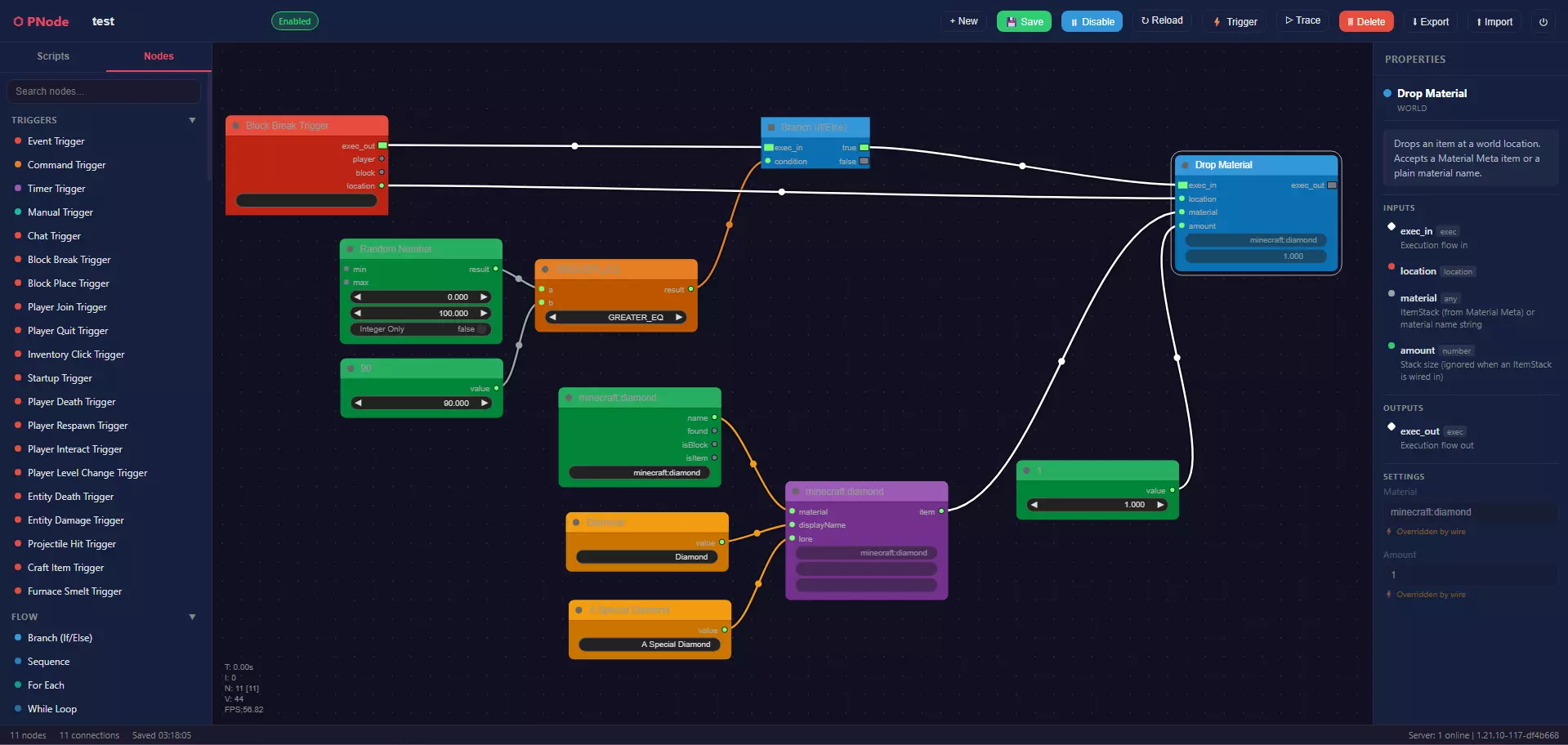Viewport: 1568px width, 745px height.
Task: Click Drop Material node collapse dot
Action: 1184,165
